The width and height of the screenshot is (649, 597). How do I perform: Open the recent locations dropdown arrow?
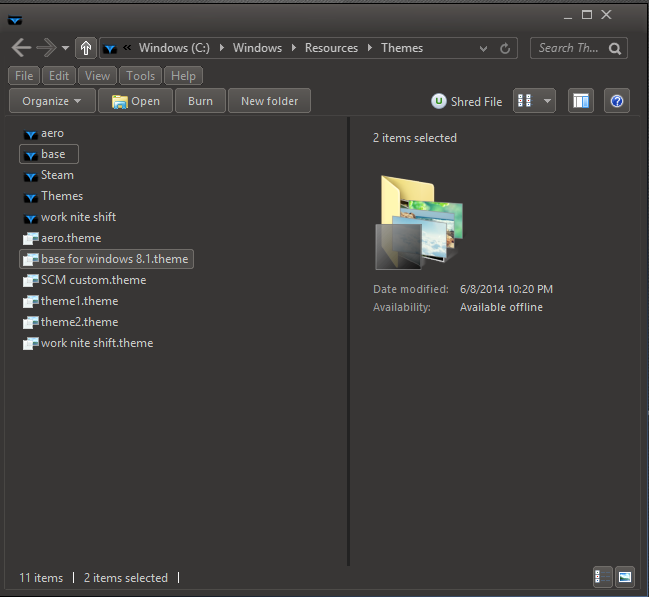click(65, 48)
